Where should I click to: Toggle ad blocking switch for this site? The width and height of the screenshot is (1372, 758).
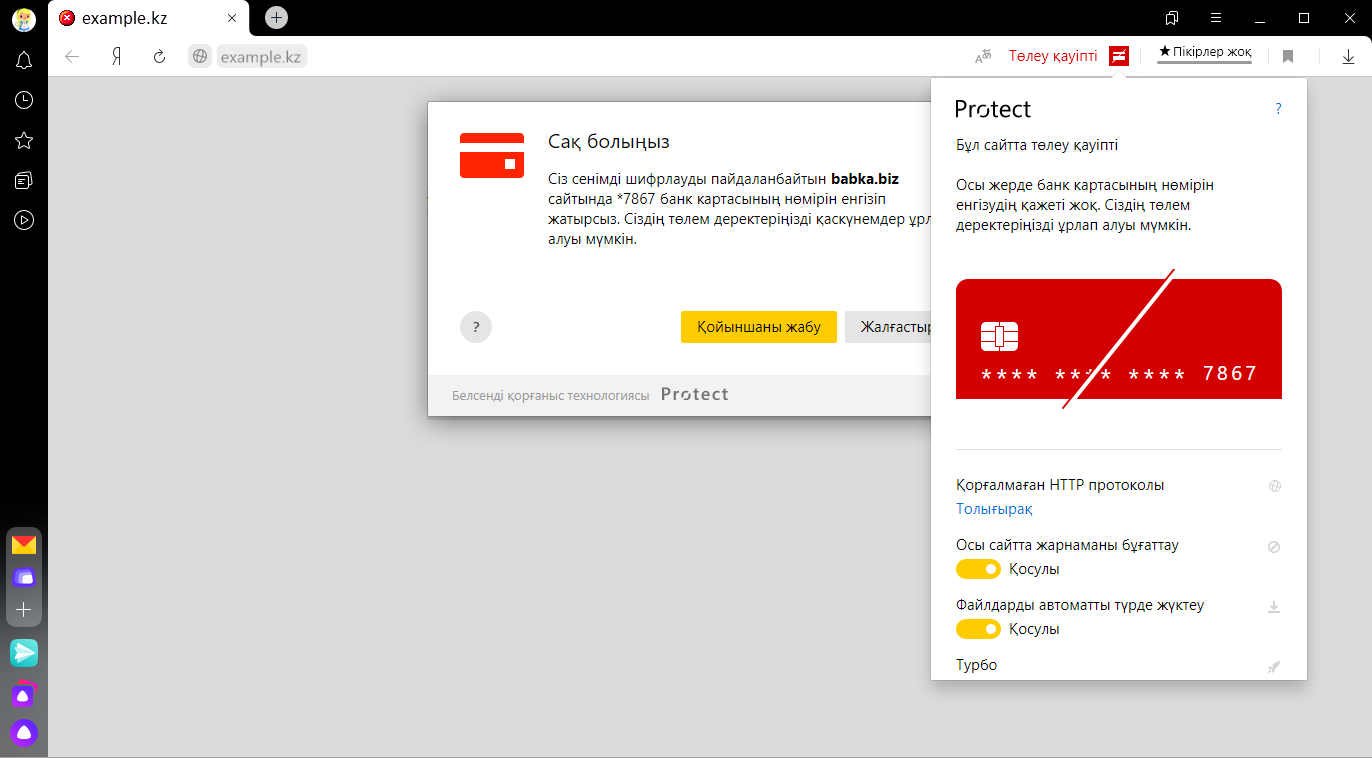pyautogui.click(x=978, y=569)
